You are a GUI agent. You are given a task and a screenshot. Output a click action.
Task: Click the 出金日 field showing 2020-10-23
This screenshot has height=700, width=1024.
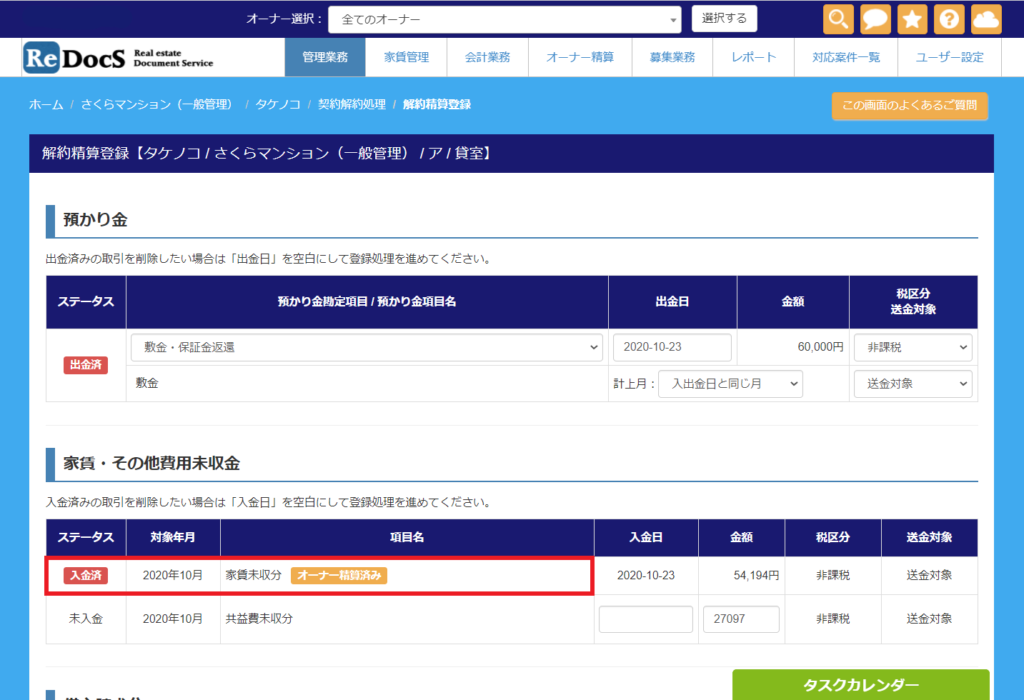[x=672, y=347]
